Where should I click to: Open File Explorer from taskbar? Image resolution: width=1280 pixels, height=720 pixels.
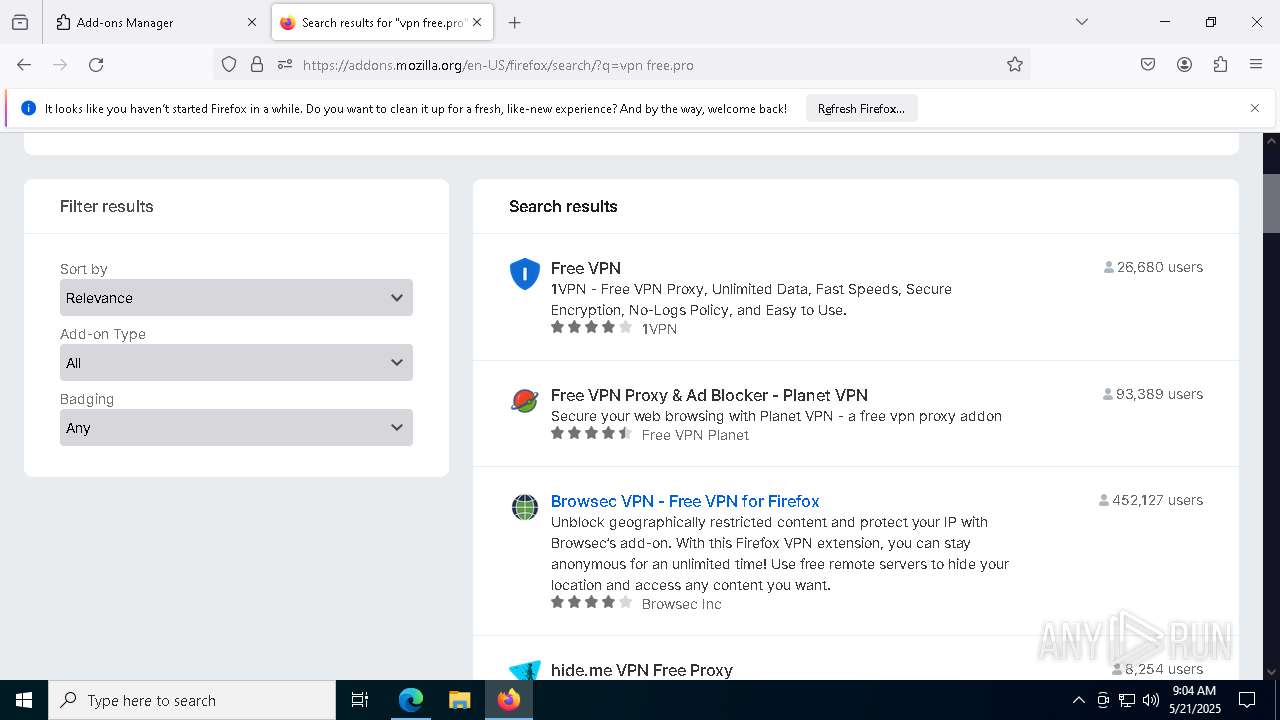coord(460,700)
